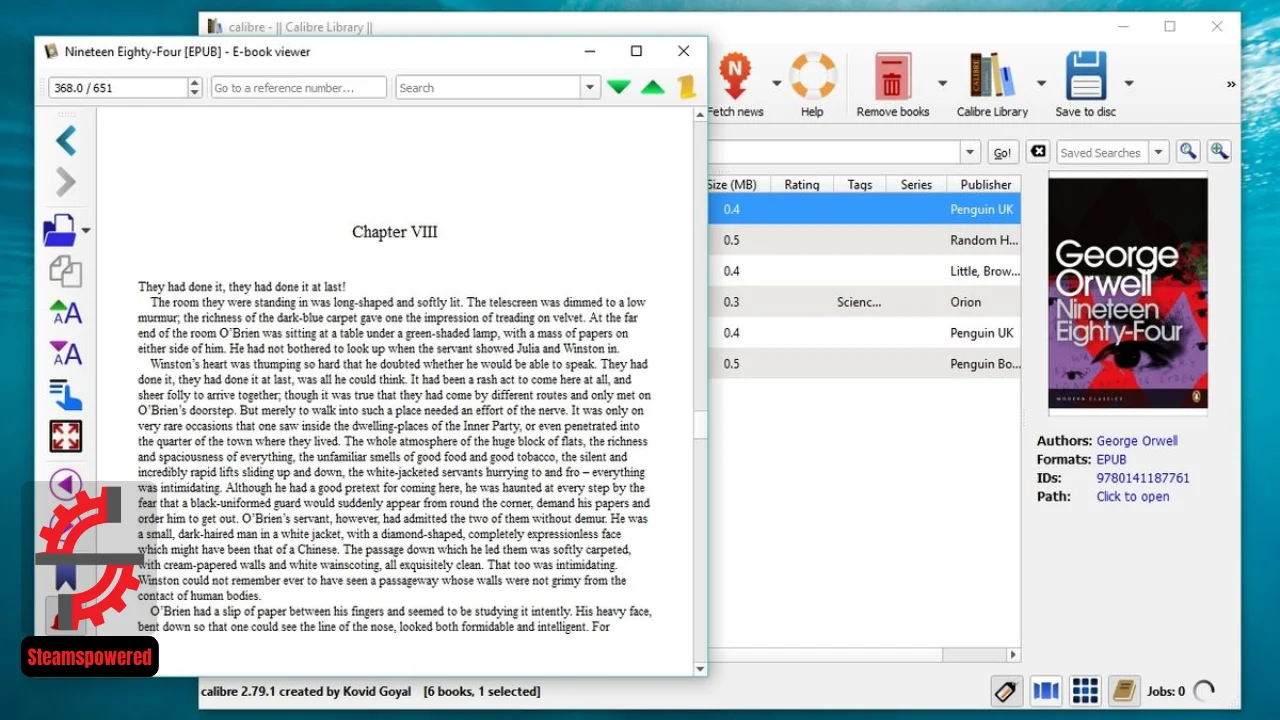Clear the calibre search with the X icon
Image resolution: width=1280 pixels, height=720 pixels.
[1039, 151]
